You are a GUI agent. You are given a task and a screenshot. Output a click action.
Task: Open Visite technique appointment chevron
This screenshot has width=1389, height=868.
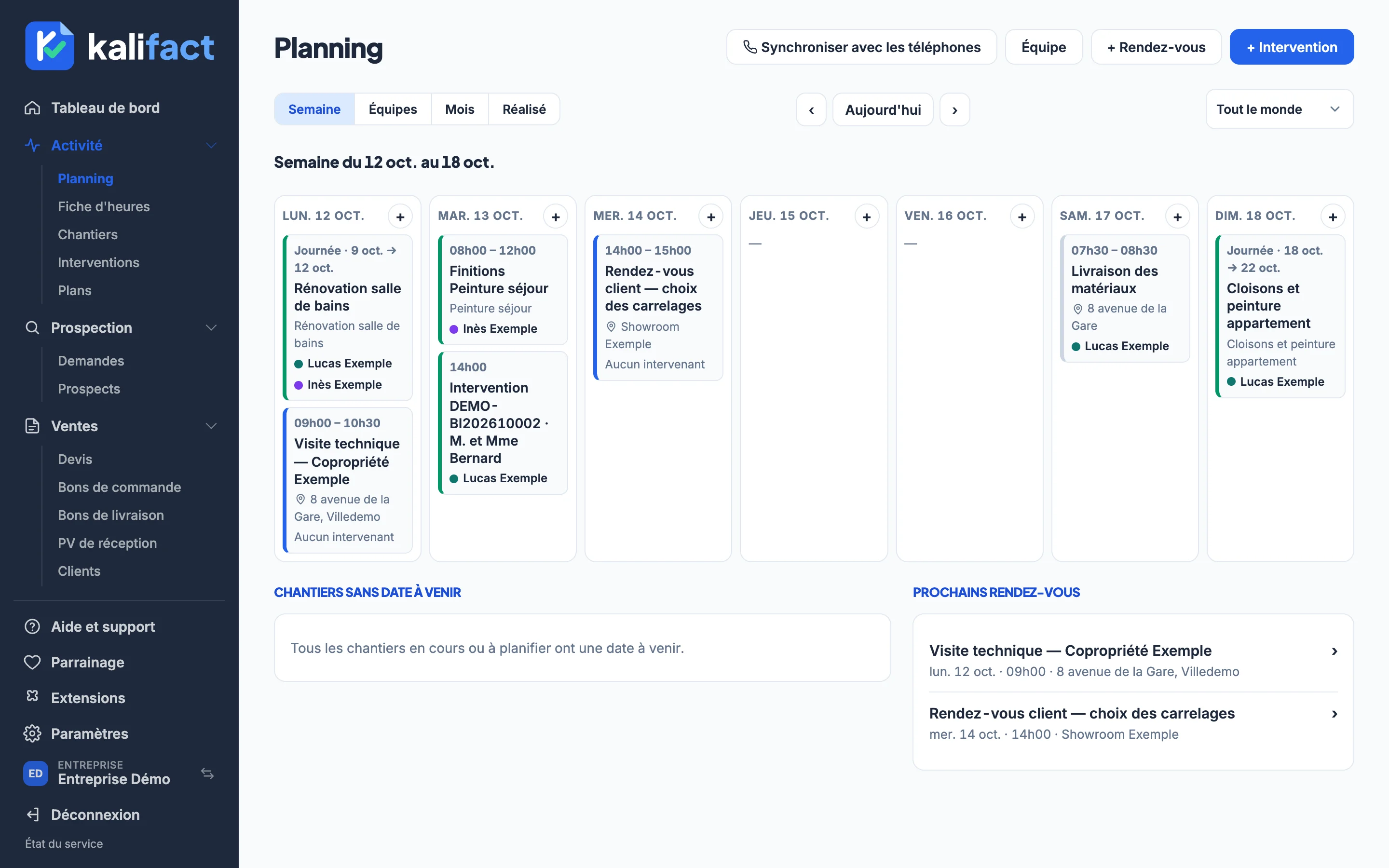point(1335,651)
